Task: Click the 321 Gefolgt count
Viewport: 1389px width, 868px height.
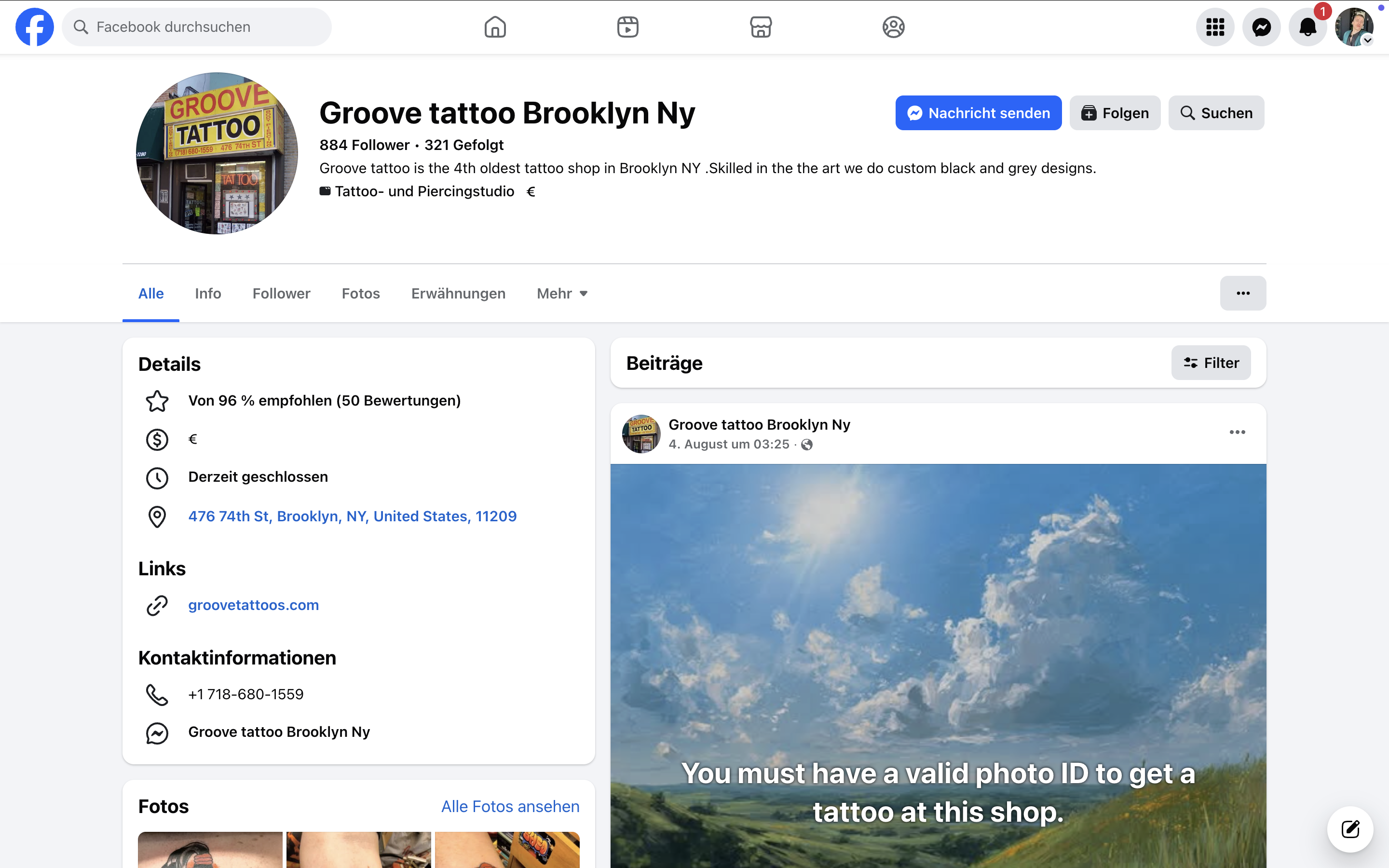Action: (464, 145)
